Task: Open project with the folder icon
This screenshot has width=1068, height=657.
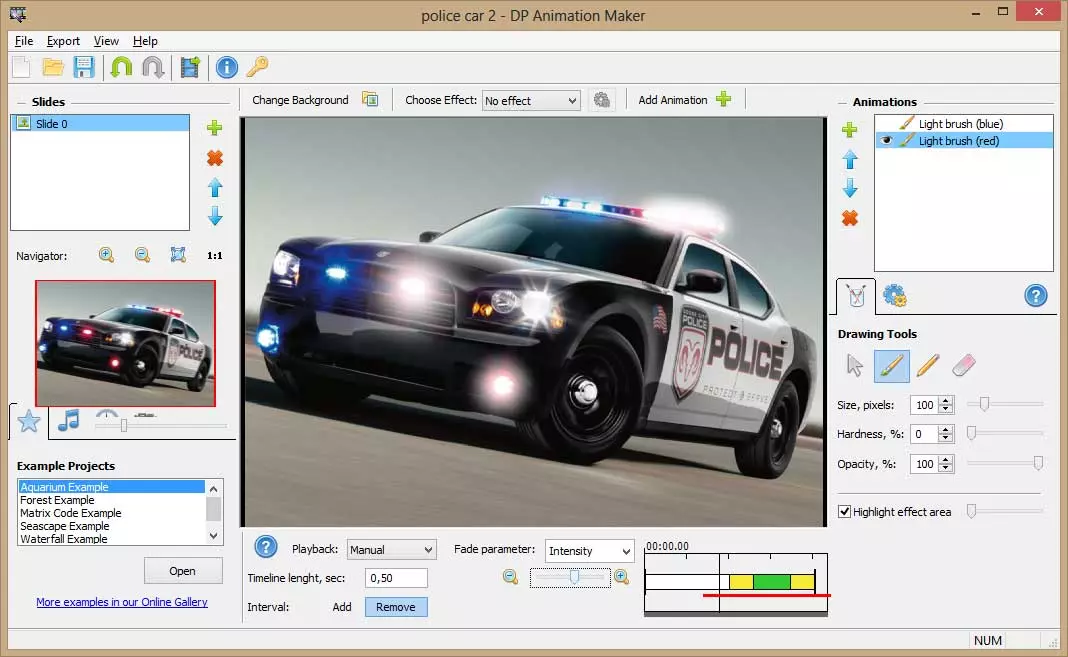Action: 52,67
